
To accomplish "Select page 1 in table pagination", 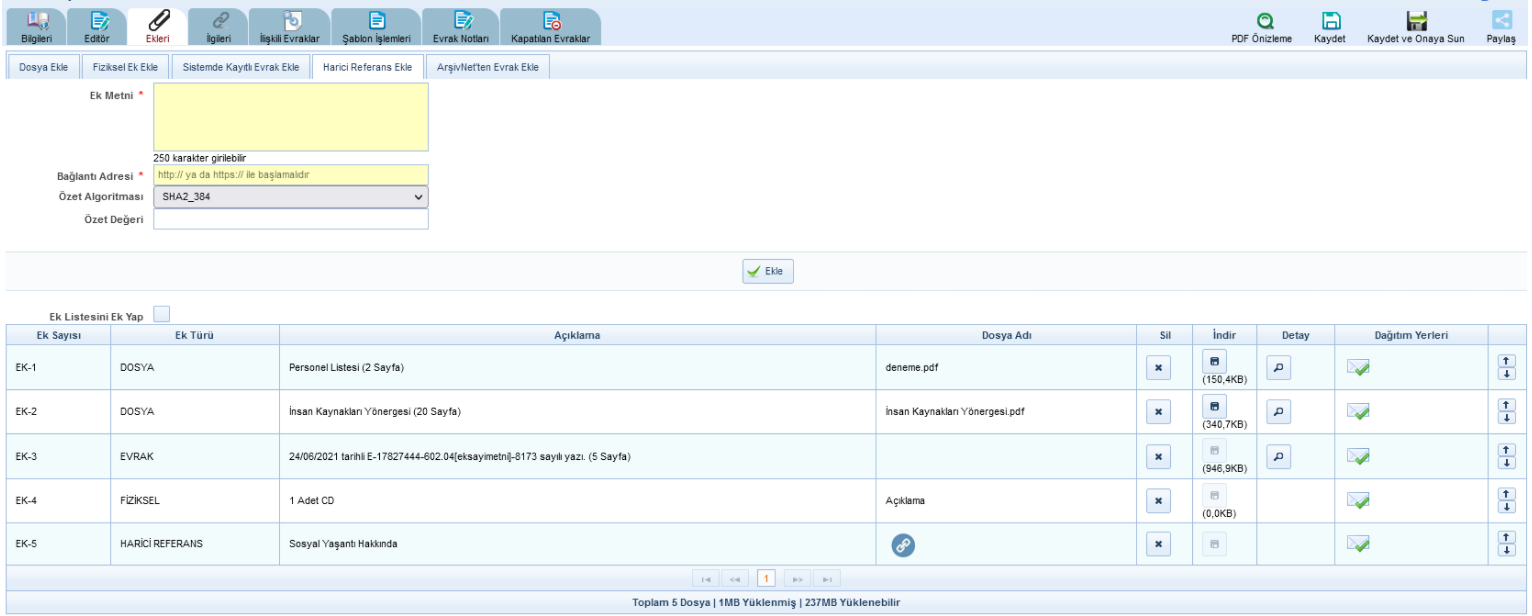I will coord(767,578).
